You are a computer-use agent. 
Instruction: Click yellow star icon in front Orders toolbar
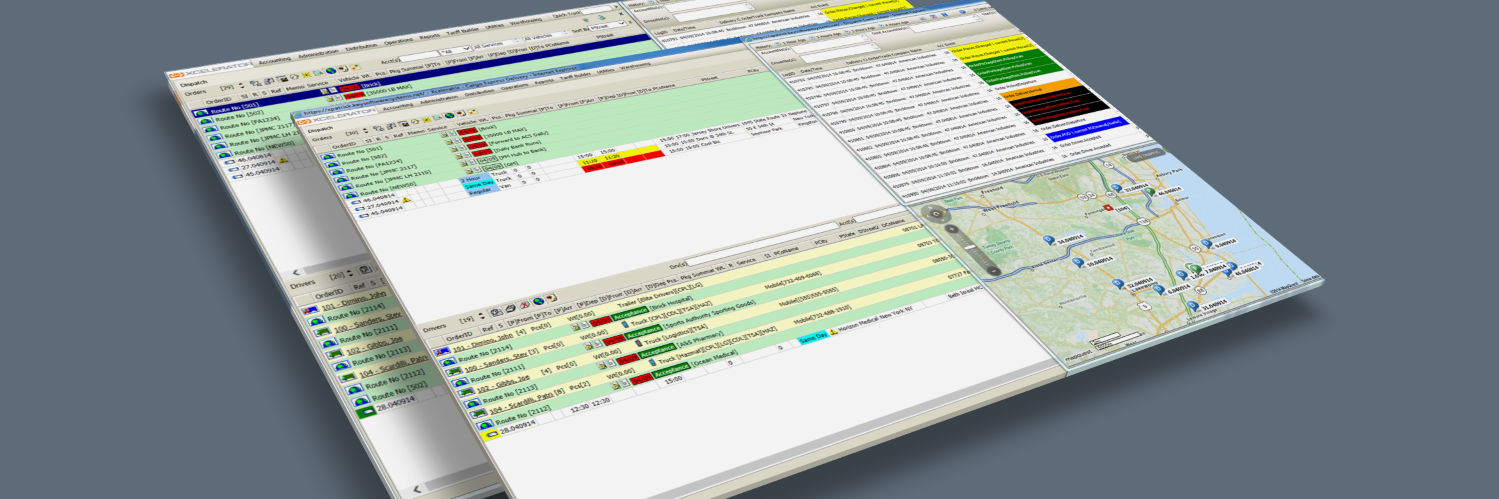[426, 120]
